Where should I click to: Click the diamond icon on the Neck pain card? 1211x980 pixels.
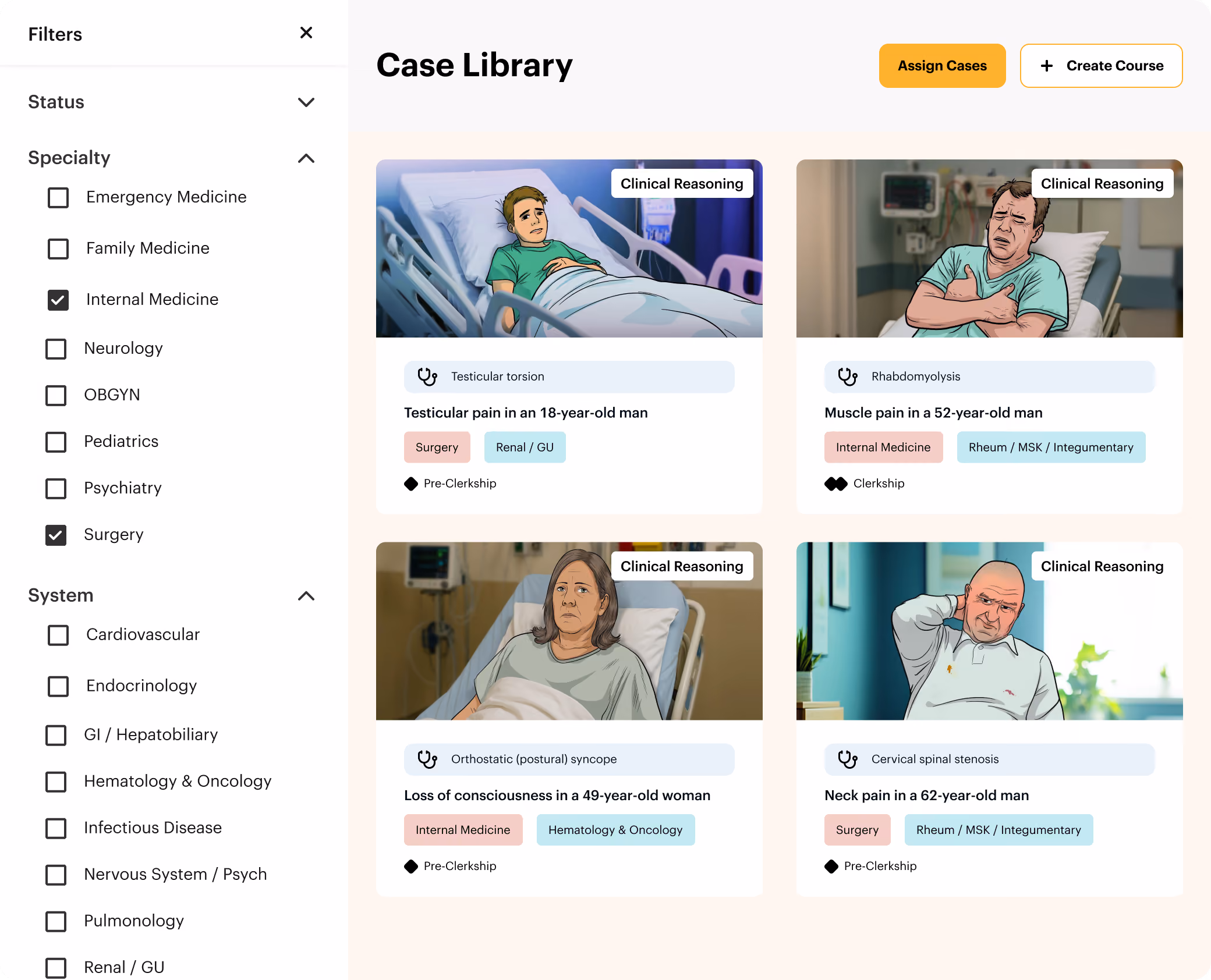831,867
